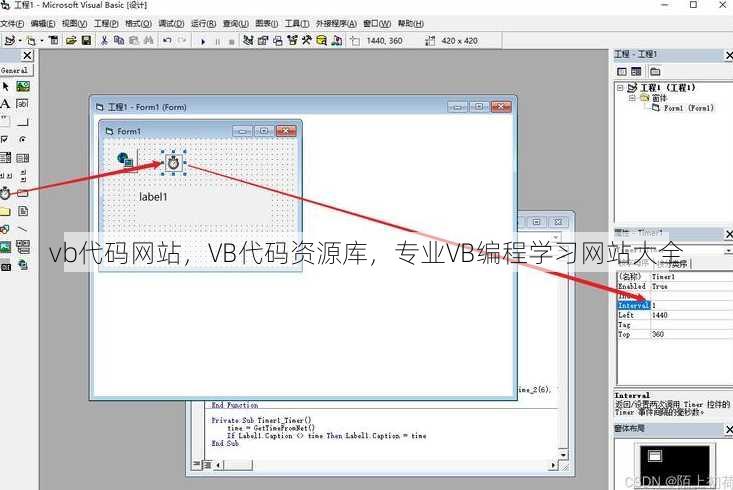
Task: Click the Enabled property value True
Action: click(660, 286)
